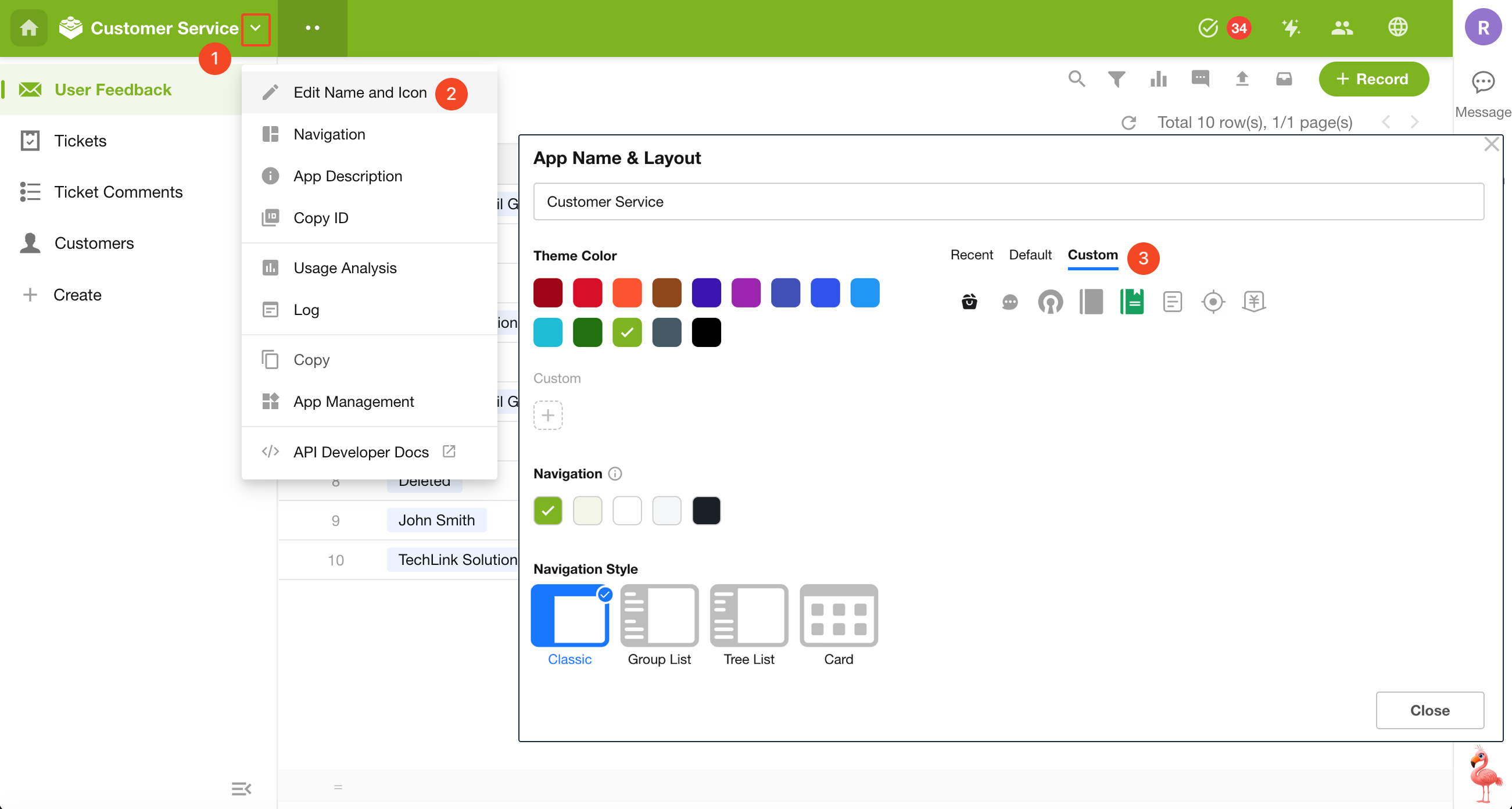Select the Group List navigation style
This screenshot has height=809, width=1512.
(x=659, y=617)
